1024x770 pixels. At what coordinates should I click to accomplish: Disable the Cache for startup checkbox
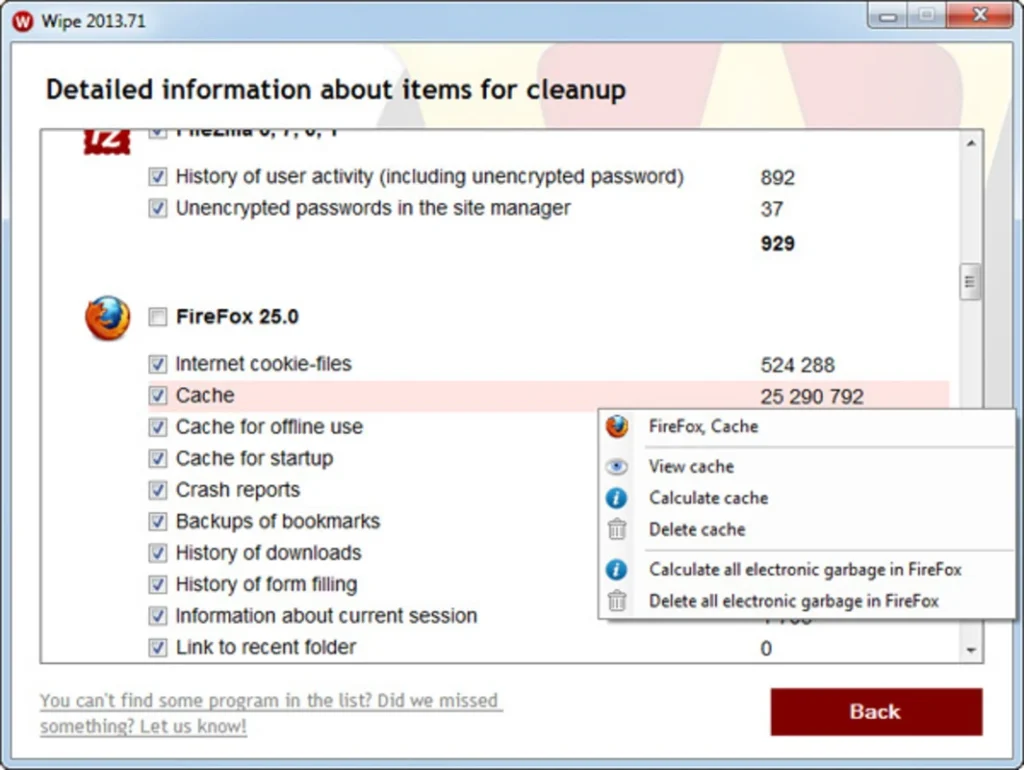[x=157, y=458]
